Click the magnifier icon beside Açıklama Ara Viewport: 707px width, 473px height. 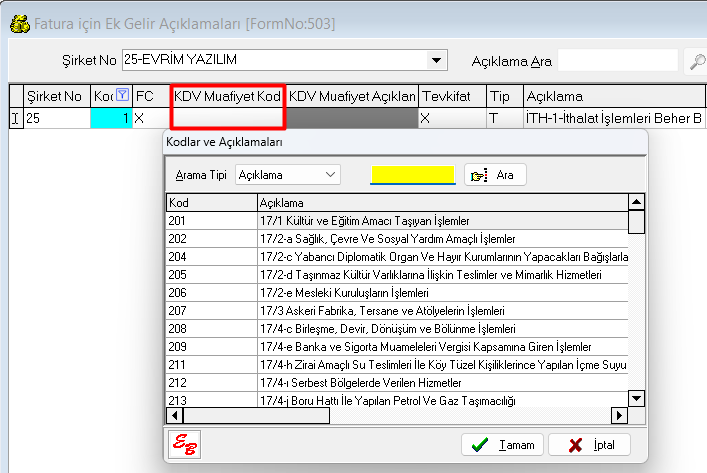[695, 62]
